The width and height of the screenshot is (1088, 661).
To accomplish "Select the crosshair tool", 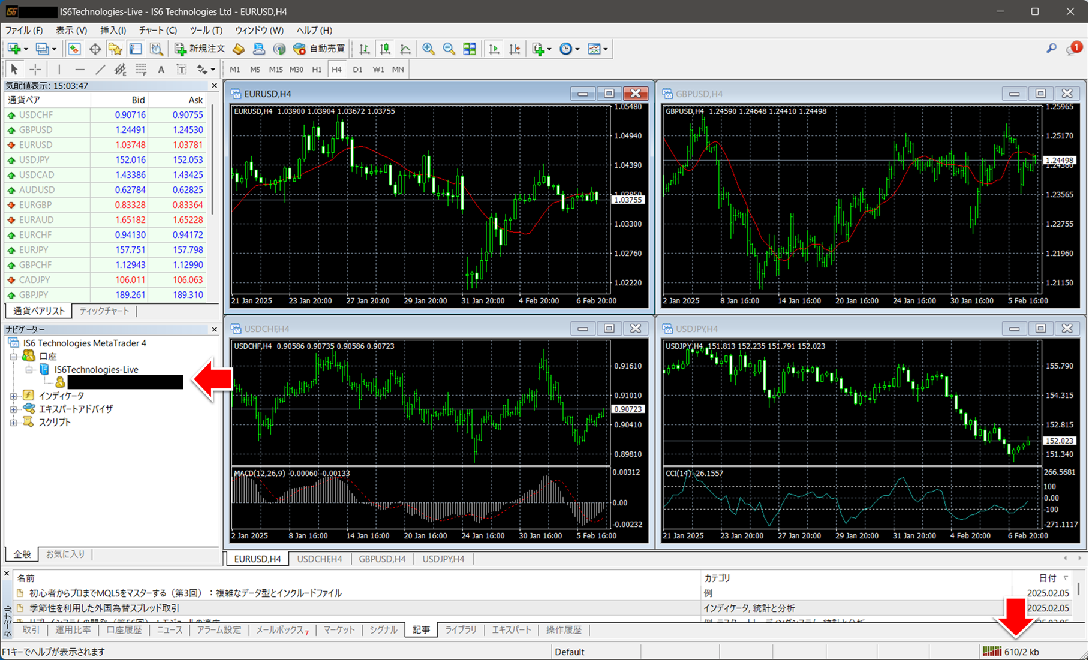I will 35,69.
